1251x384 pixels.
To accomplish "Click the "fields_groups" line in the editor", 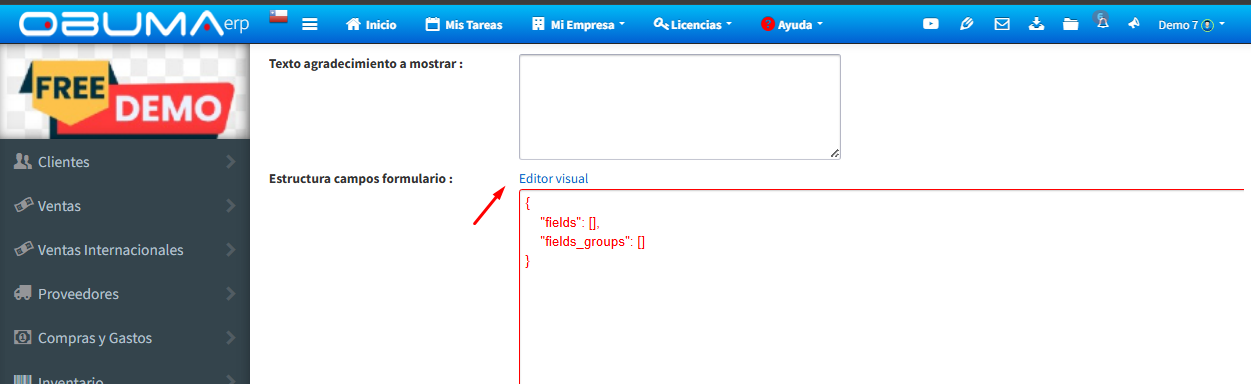I will [x=592, y=242].
